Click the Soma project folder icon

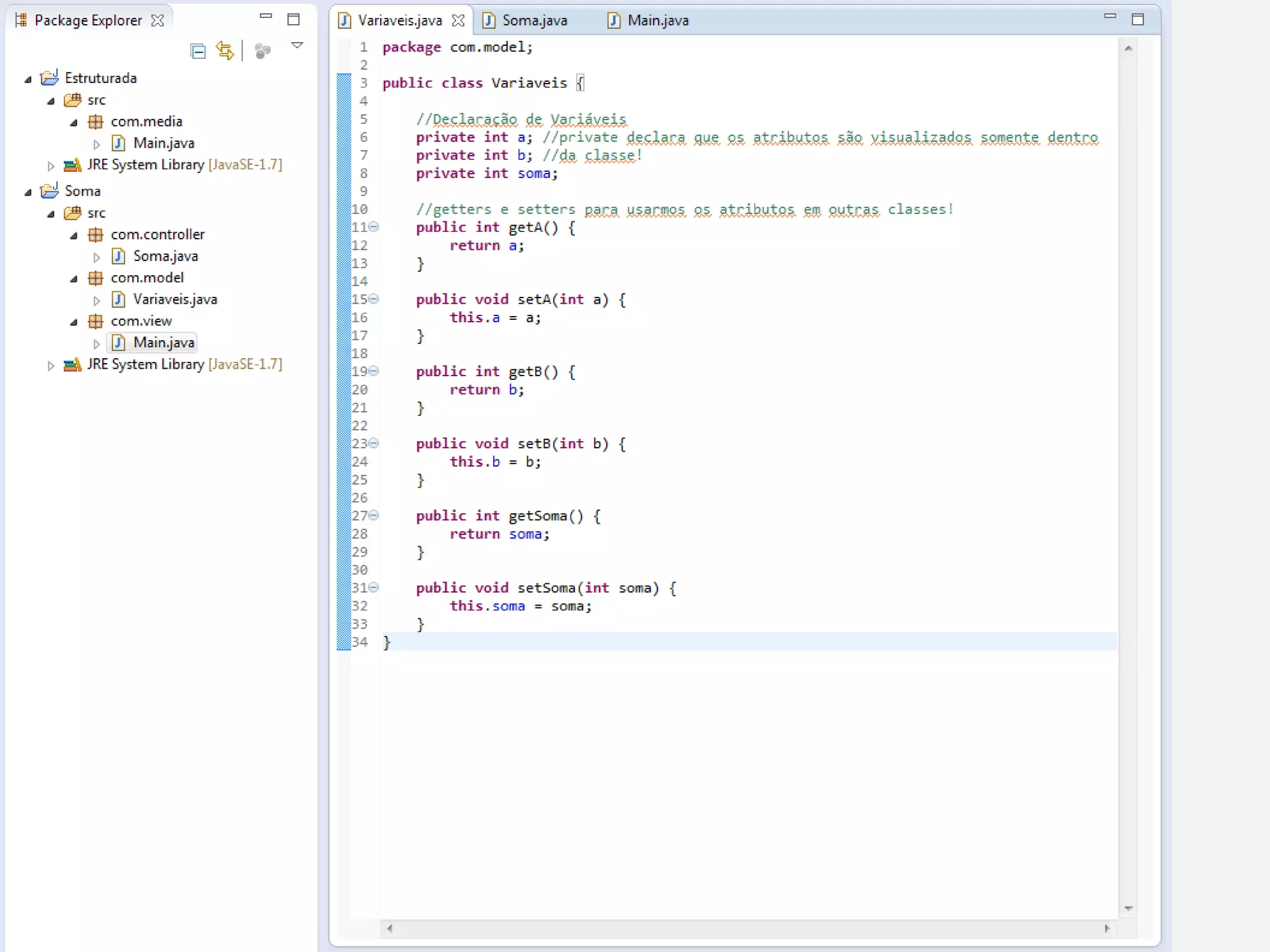(x=50, y=191)
